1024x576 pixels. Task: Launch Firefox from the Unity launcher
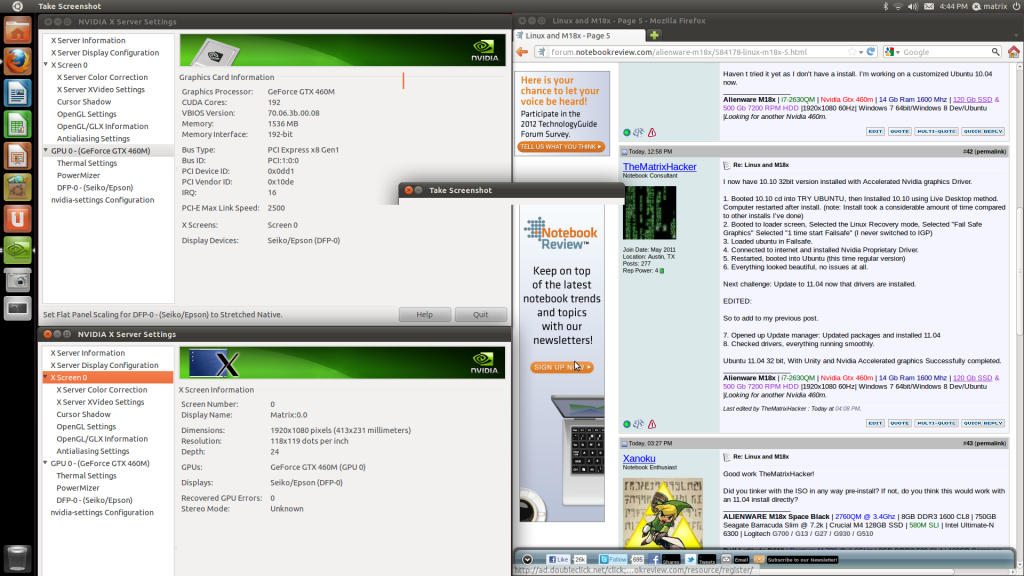18,61
